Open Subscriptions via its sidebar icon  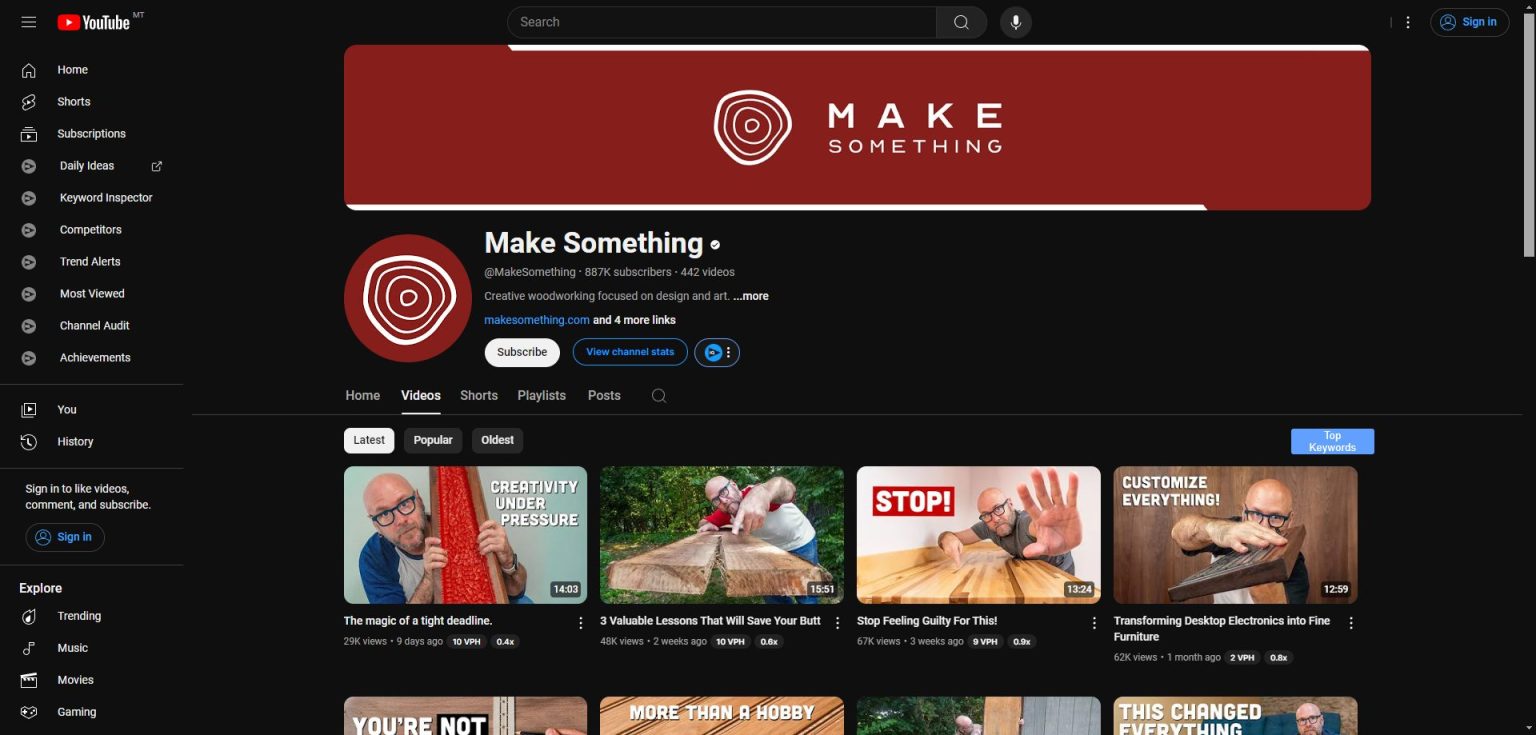(28, 133)
